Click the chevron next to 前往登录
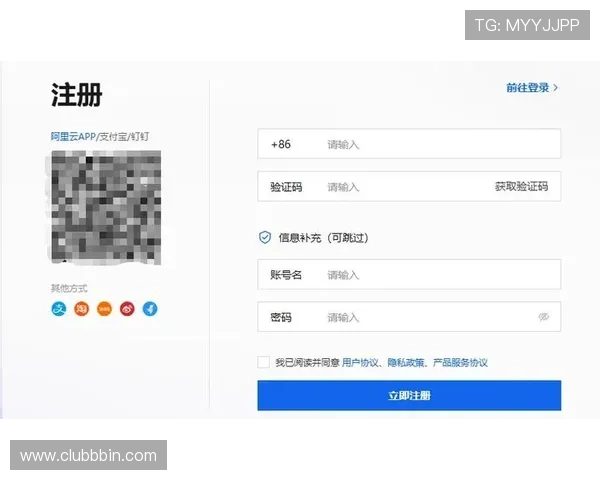The width and height of the screenshot is (600, 480). [556, 88]
